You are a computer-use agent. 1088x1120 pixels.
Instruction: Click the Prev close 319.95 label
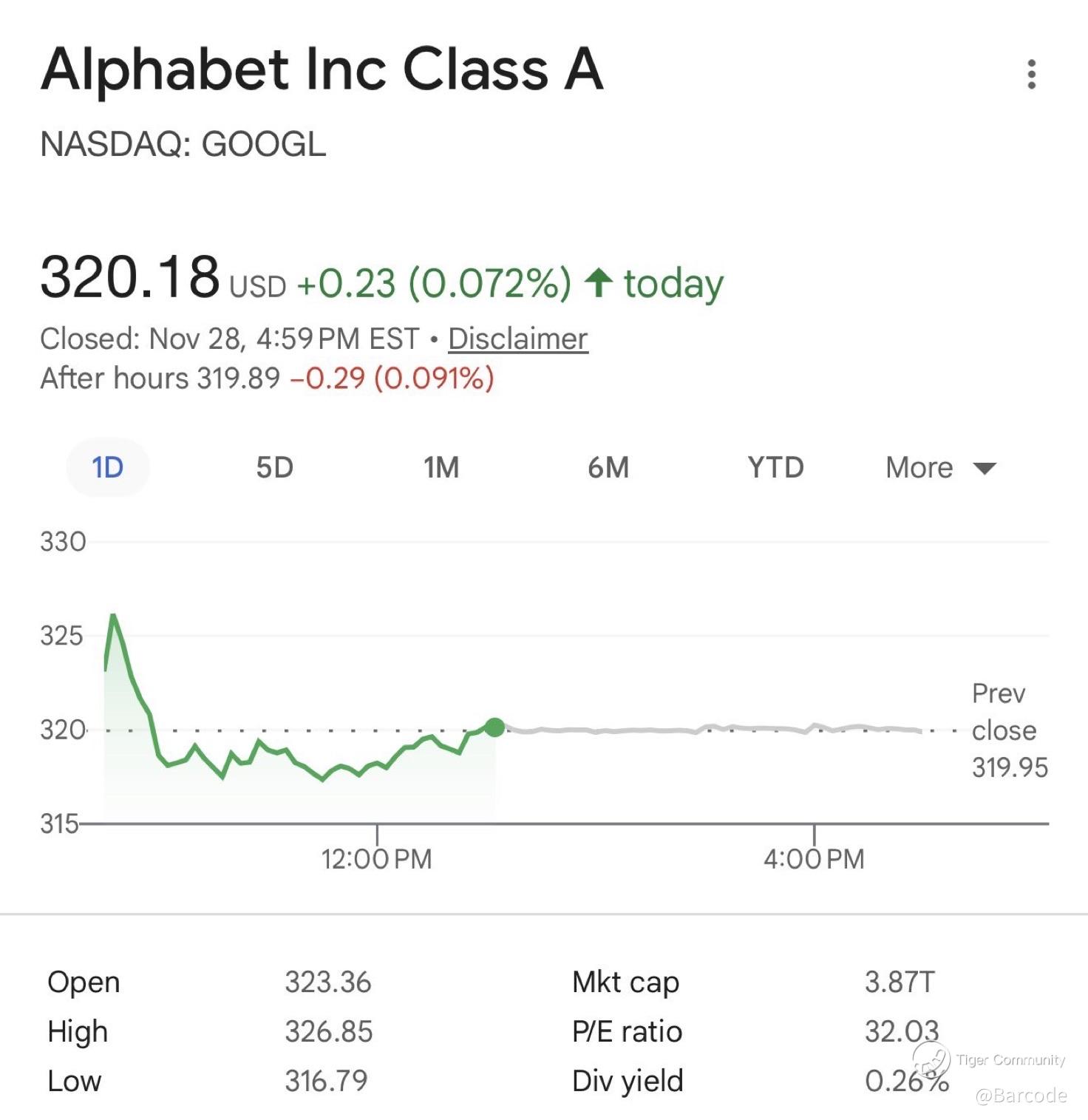pos(1008,730)
